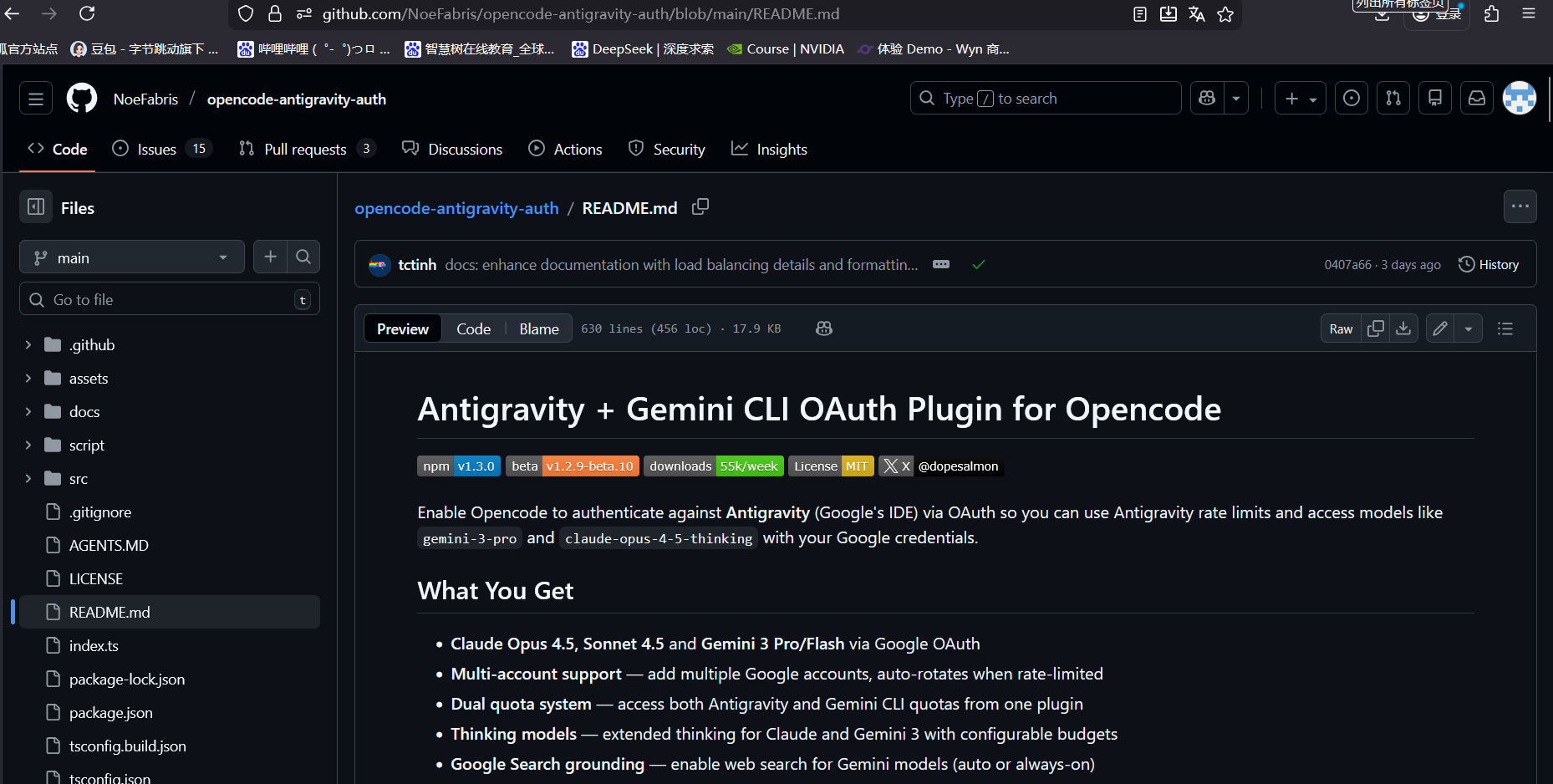1553x784 pixels.
Task: Open commit 0407a66 link
Action: coord(1347,264)
